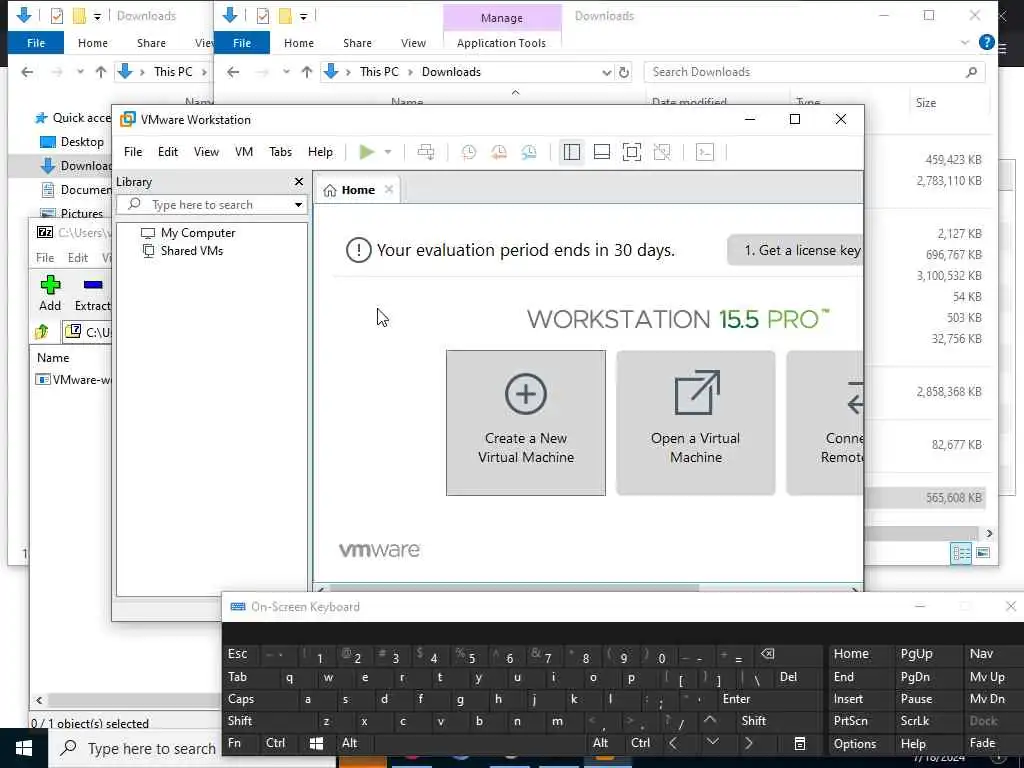Click the Windows logo key on keyboard

pos(316,743)
